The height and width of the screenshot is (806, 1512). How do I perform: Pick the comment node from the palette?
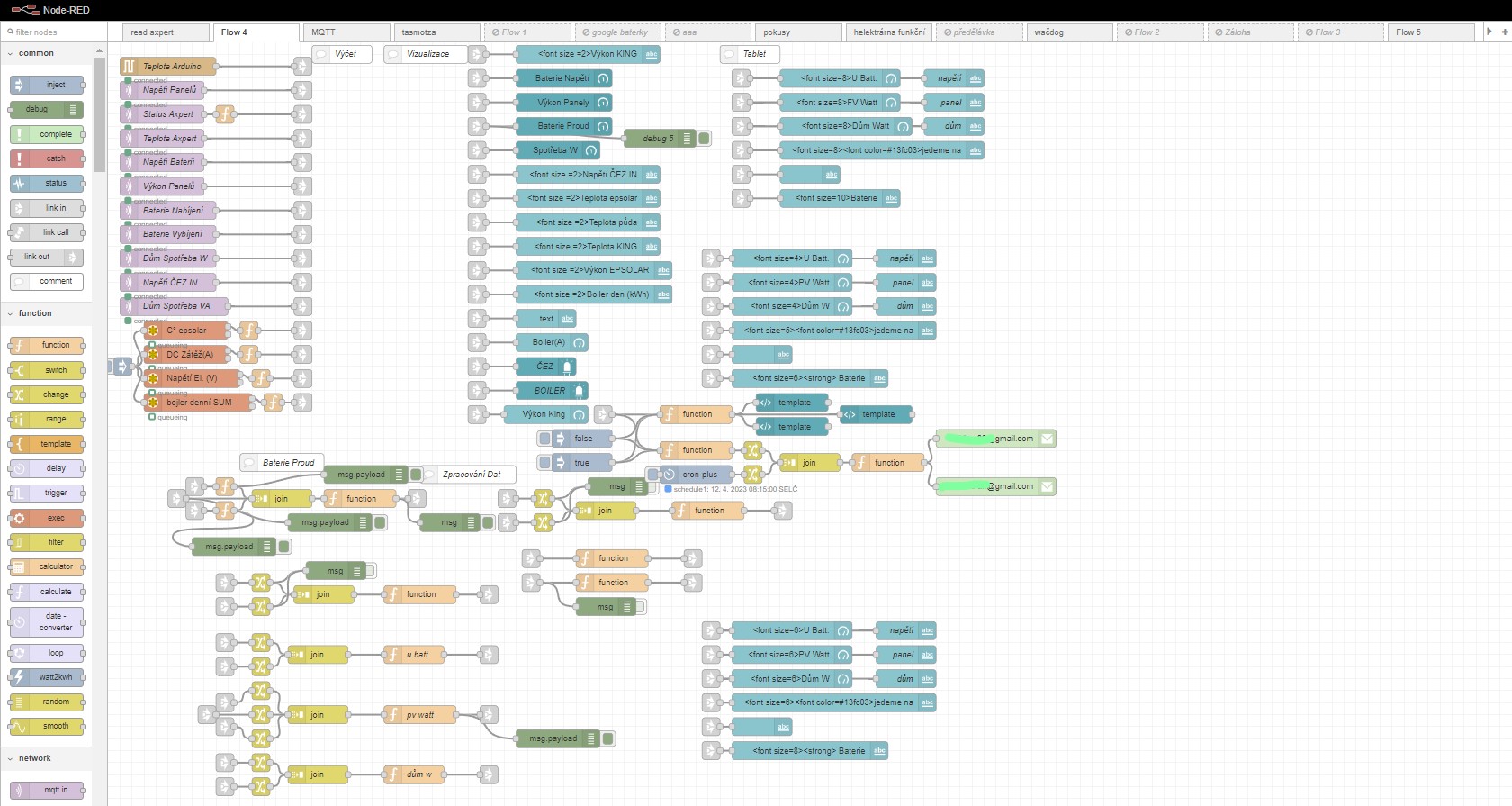(47, 281)
